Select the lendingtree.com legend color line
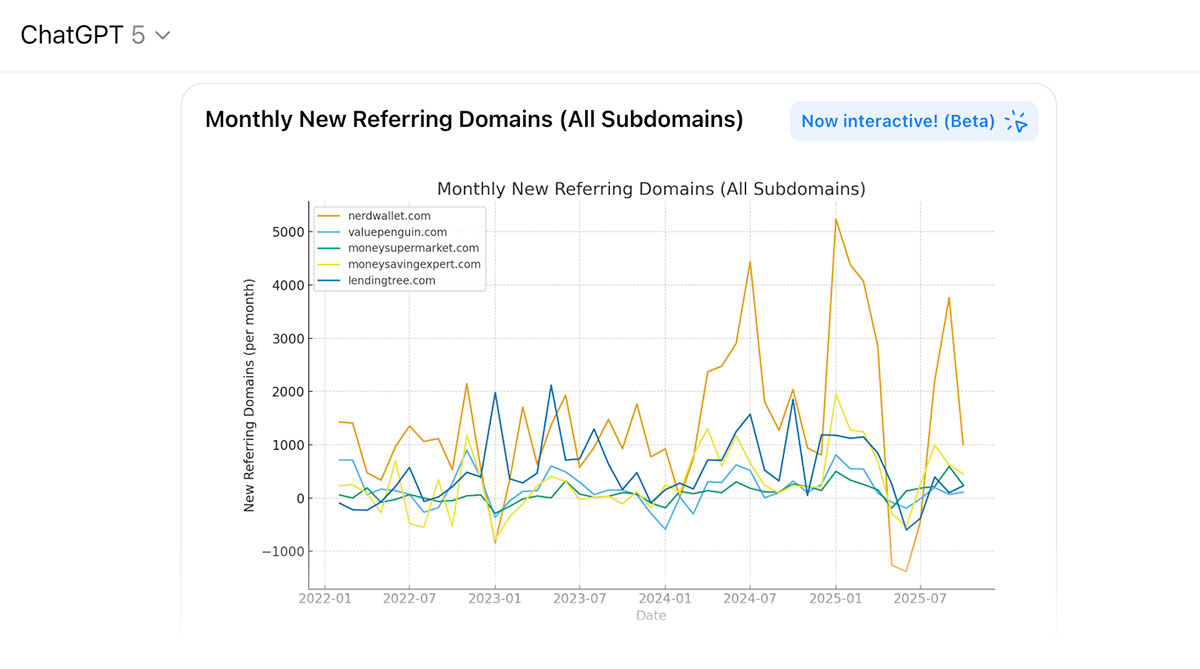 330,281
